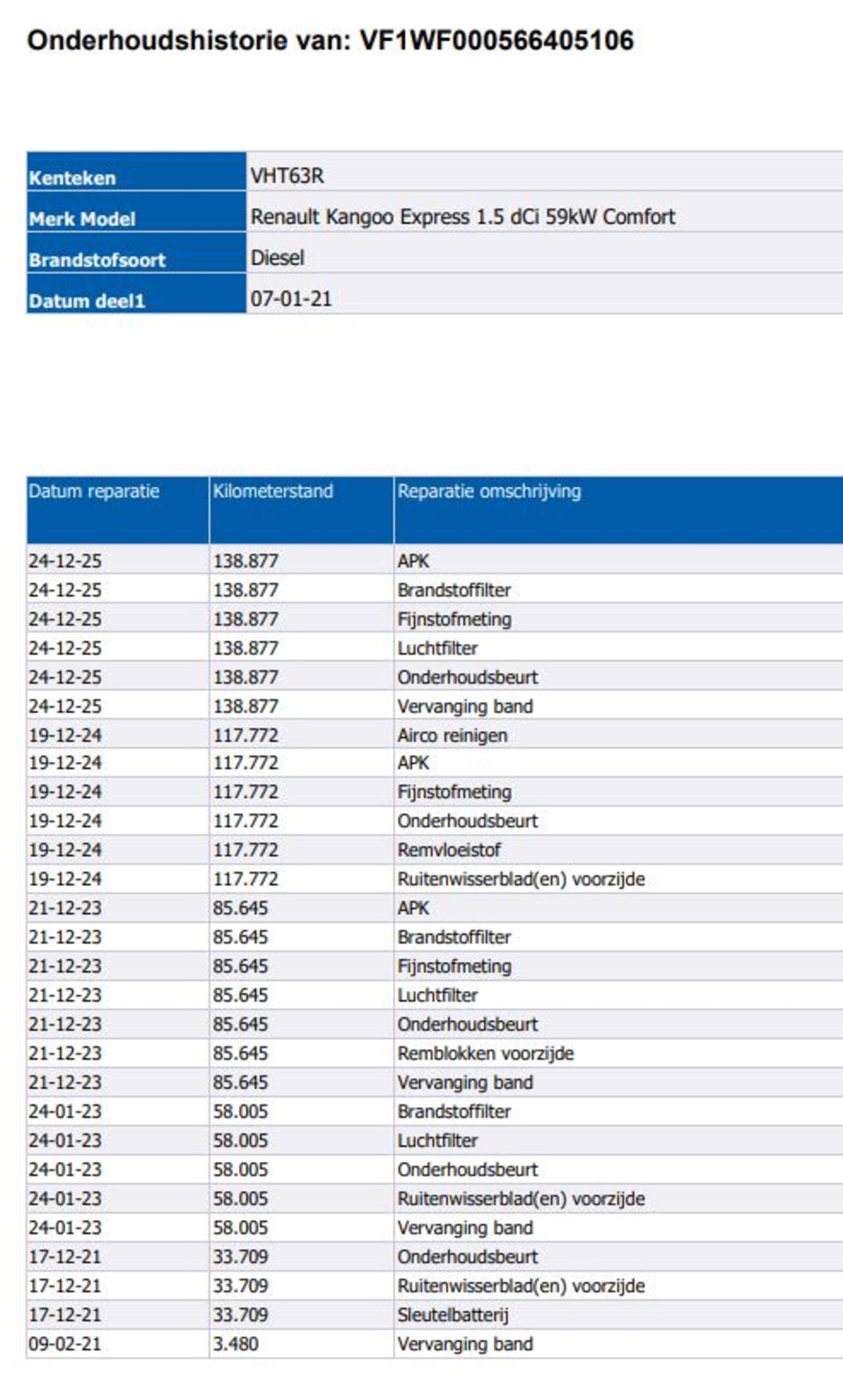Select the Sleutelbatterij repair entry
Viewport: 843px width, 1400px height.
click(452, 1314)
